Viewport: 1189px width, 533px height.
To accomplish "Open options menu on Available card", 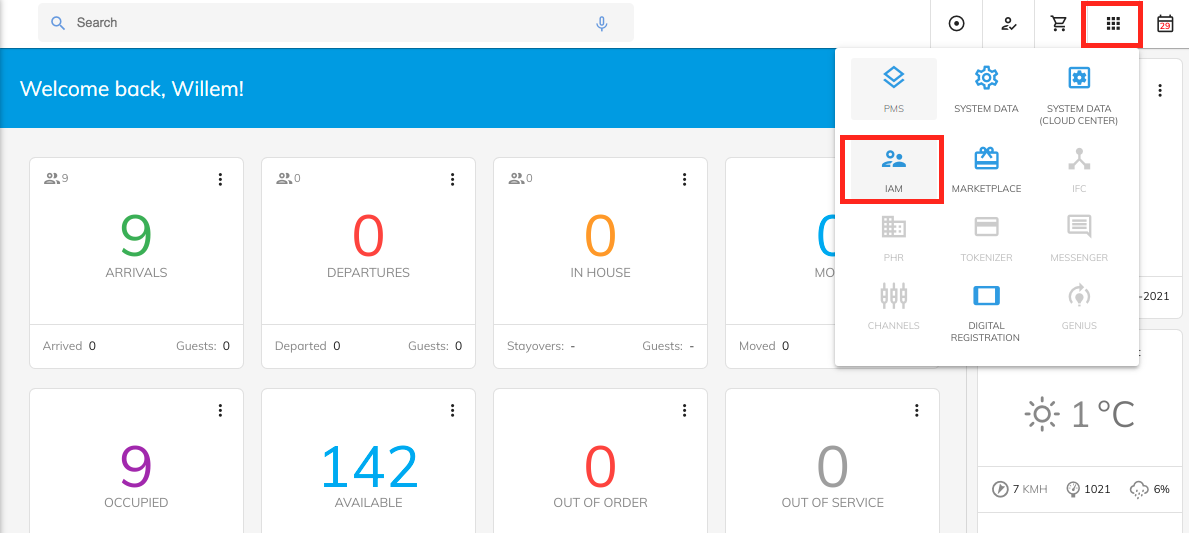I will click(x=453, y=410).
